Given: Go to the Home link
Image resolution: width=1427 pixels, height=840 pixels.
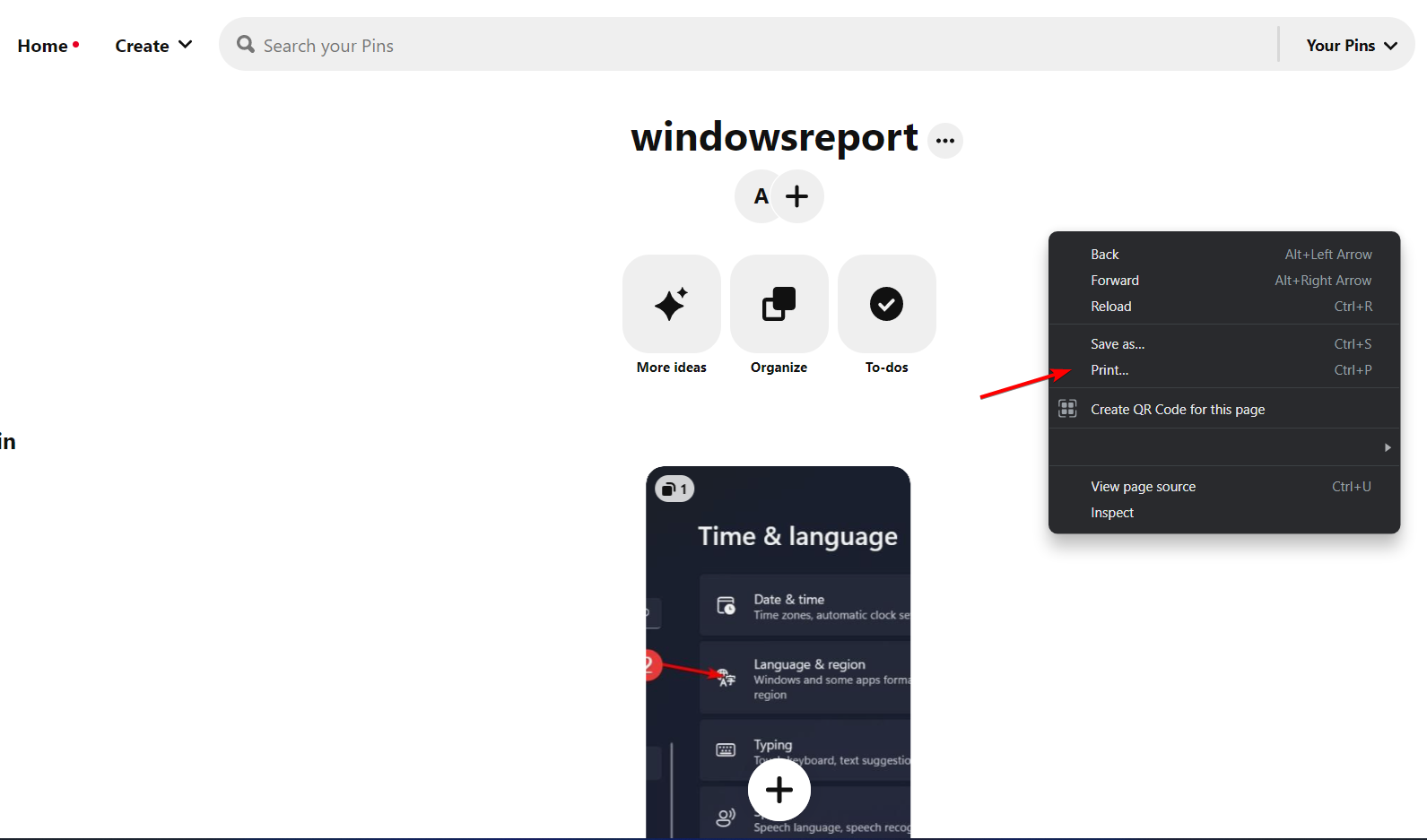Looking at the screenshot, I should pyautogui.click(x=42, y=46).
